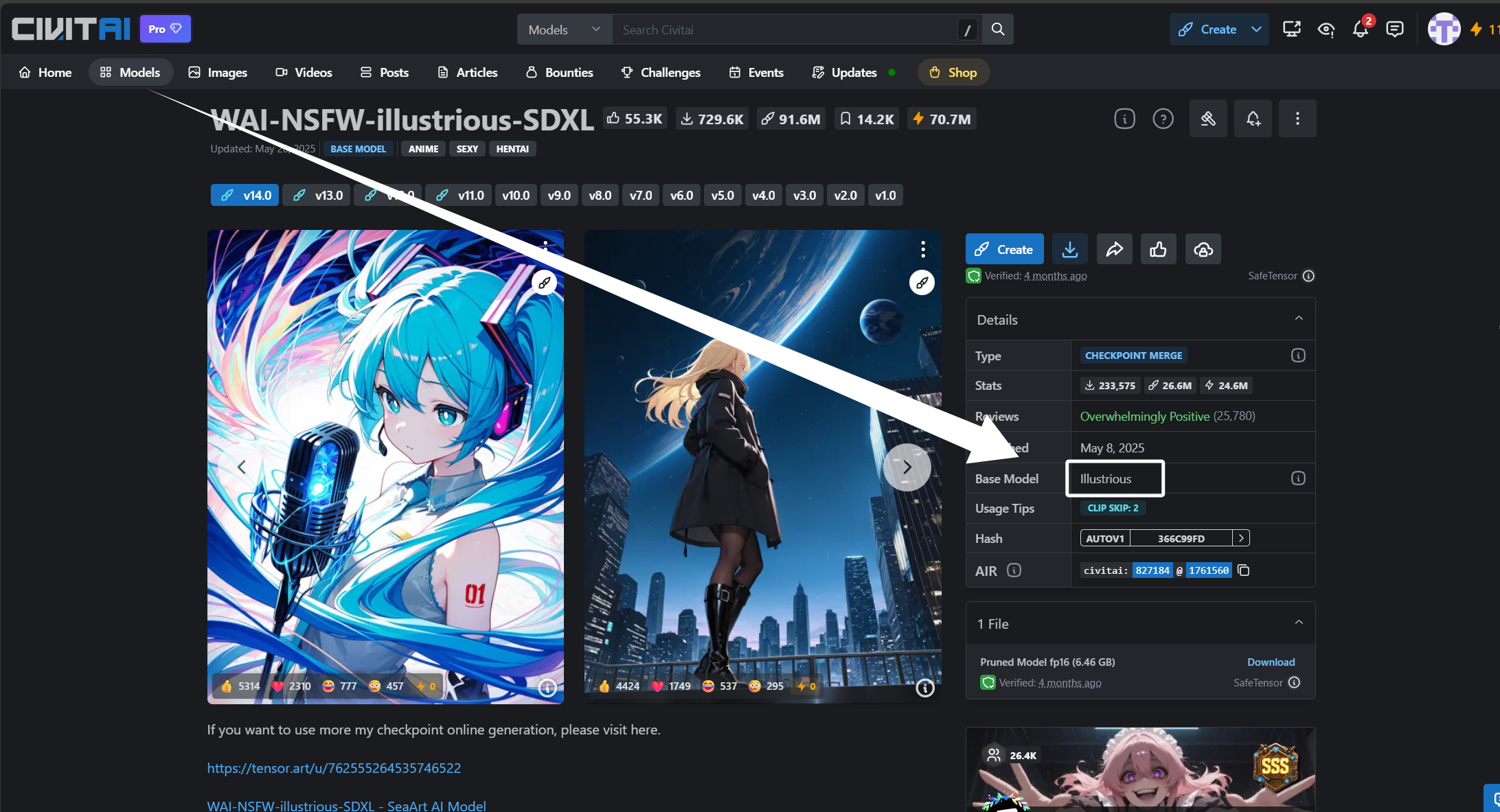Open the tensor.art profile link

click(334, 768)
